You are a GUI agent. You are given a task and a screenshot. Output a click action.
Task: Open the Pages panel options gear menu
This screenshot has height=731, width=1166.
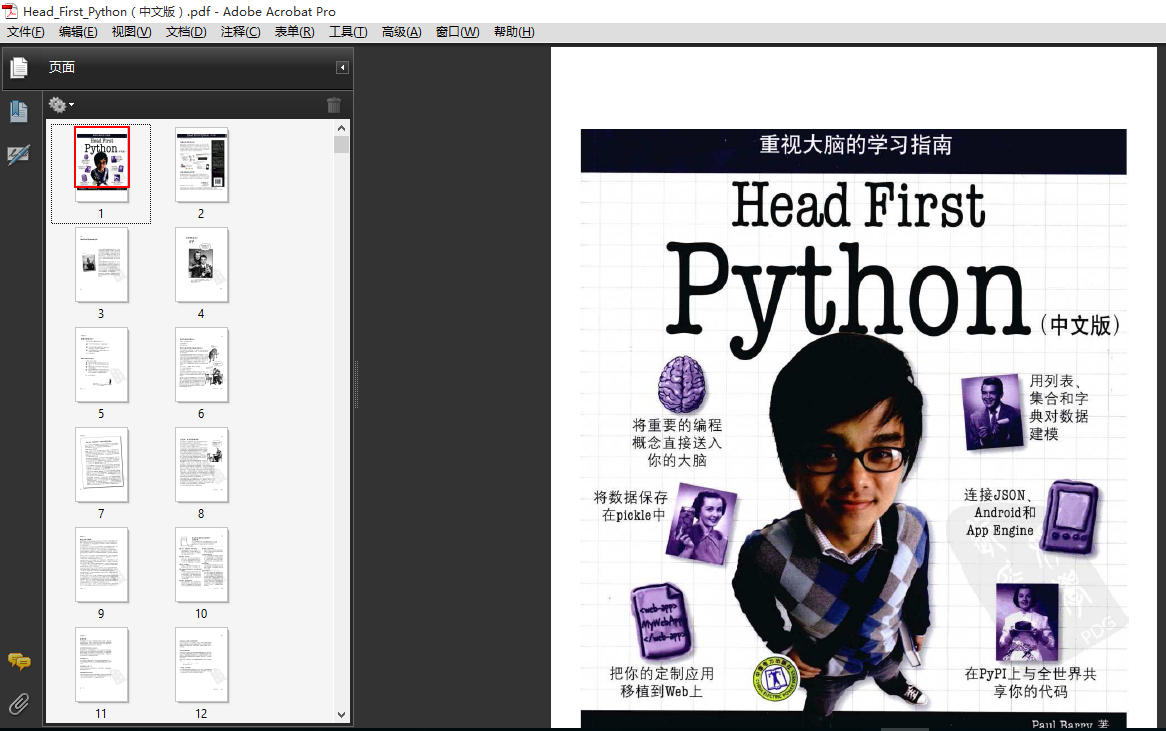pos(60,105)
